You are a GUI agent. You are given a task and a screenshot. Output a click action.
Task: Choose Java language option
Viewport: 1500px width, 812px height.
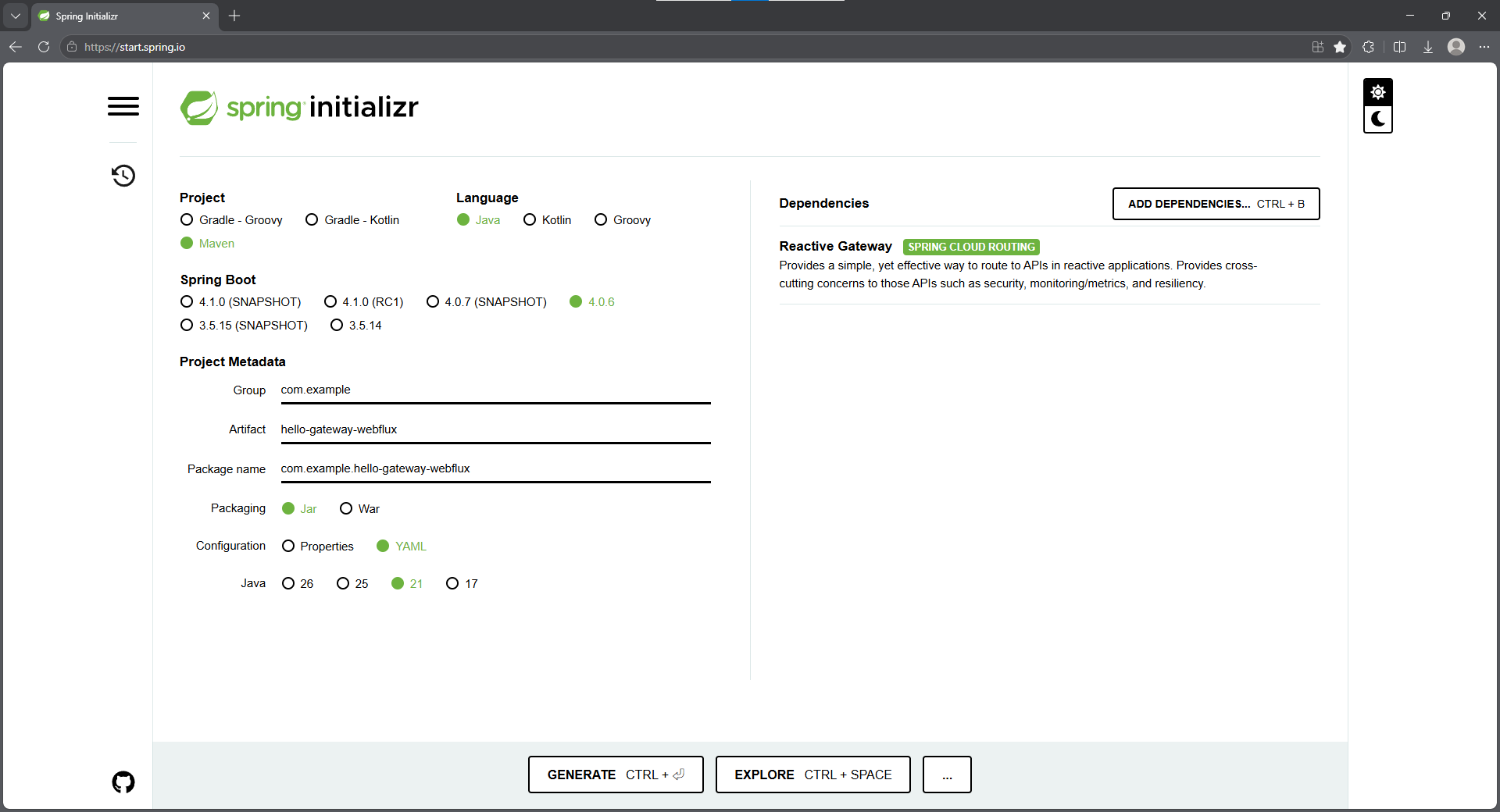coord(478,220)
